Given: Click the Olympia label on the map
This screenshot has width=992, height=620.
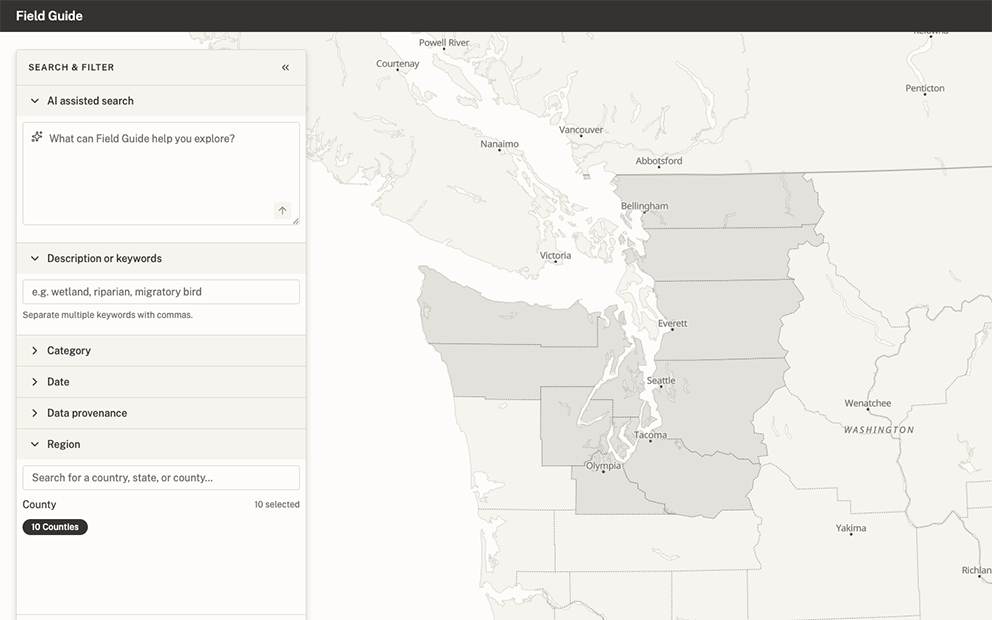Looking at the screenshot, I should (603, 466).
